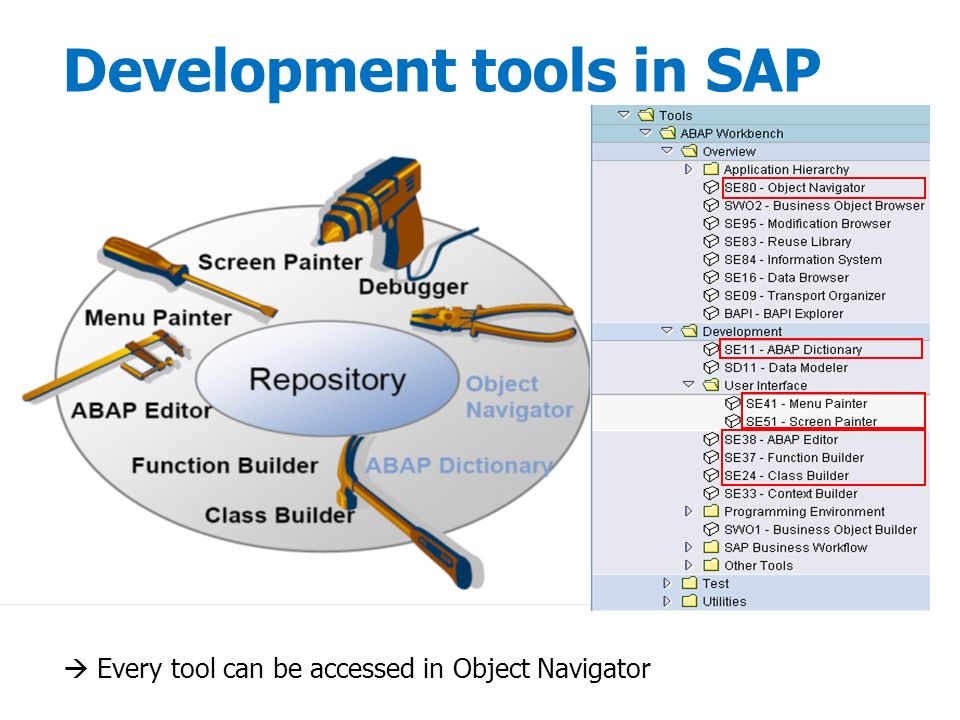Image resolution: width=960 pixels, height=720 pixels.
Task: Expand the Utilities folder node
Action: [667, 601]
